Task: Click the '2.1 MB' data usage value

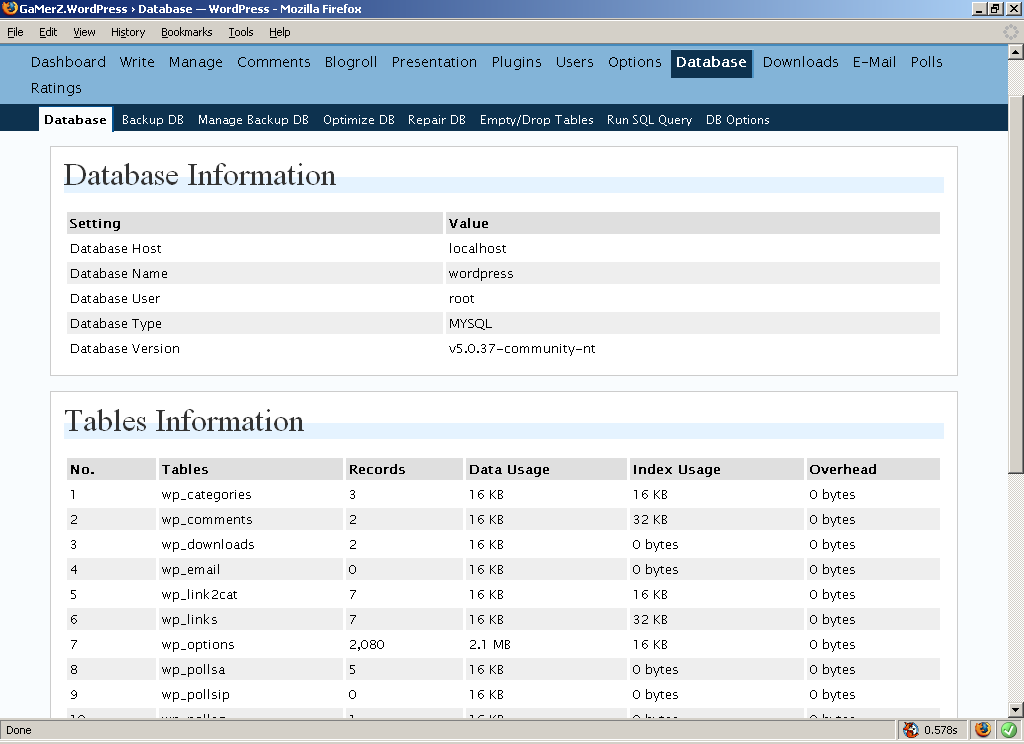Action: tap(490, 645)
